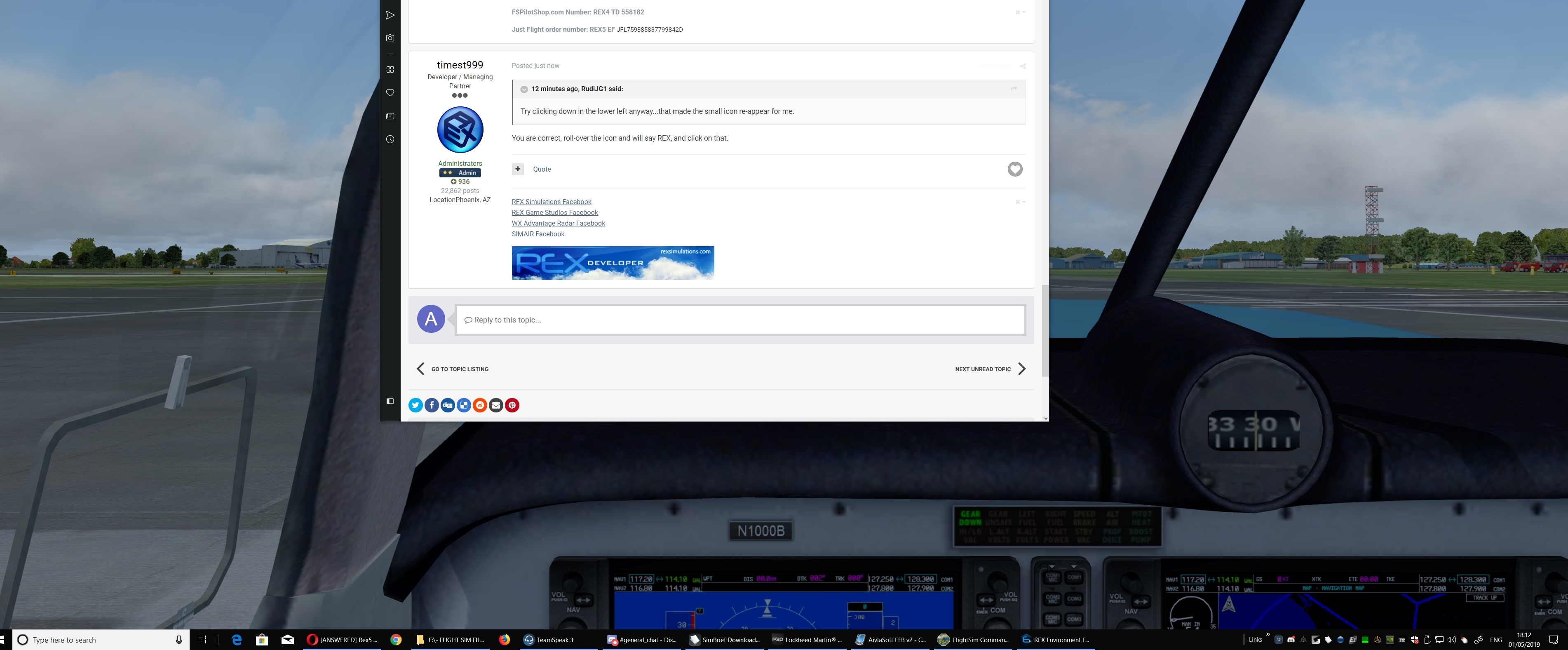The width and height of the screenshot is (1568, 650).
Task: Click reputation score 936
Action: [x=460, y=181]
